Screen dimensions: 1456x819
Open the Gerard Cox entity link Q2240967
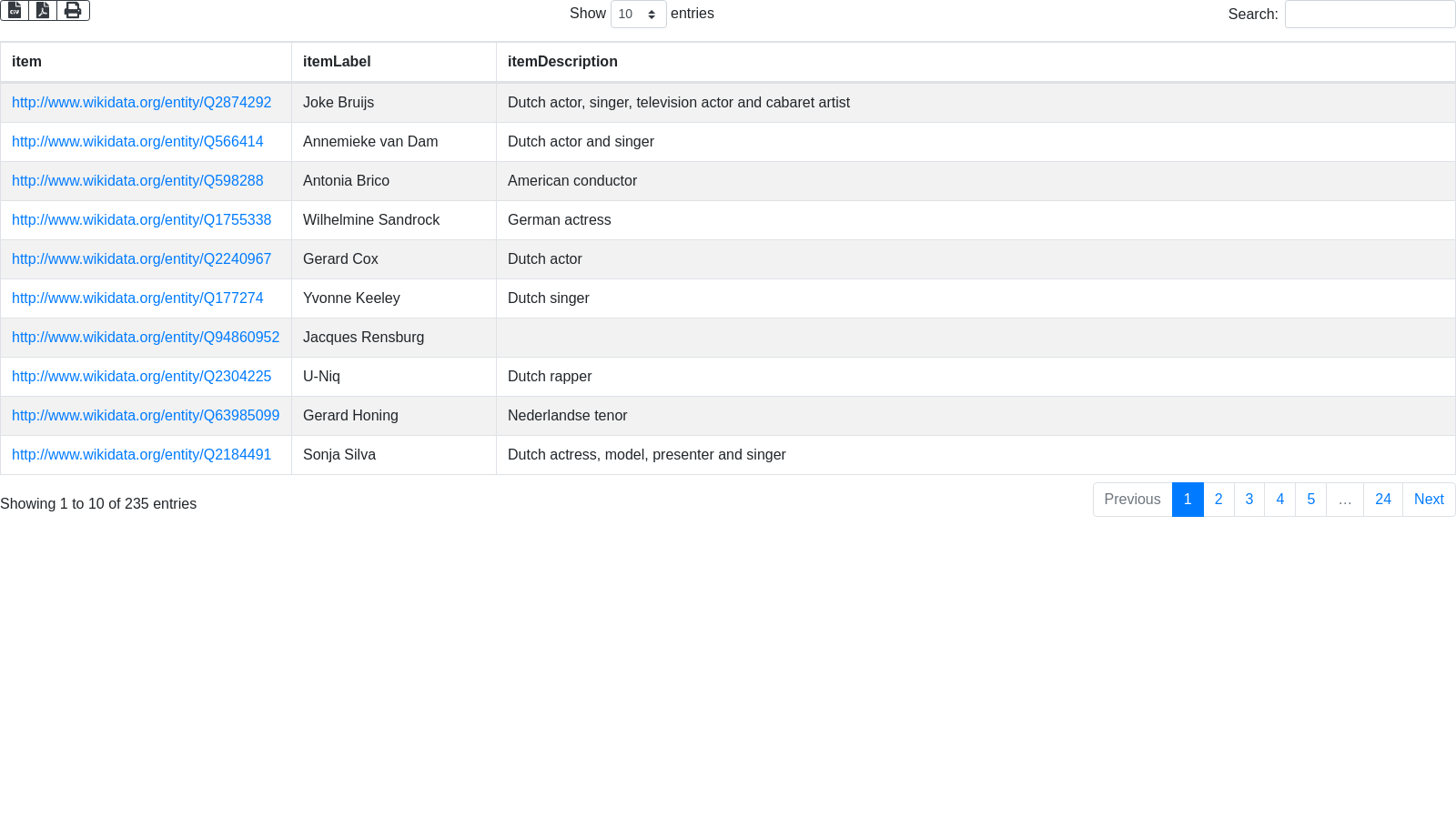[141, 259]
